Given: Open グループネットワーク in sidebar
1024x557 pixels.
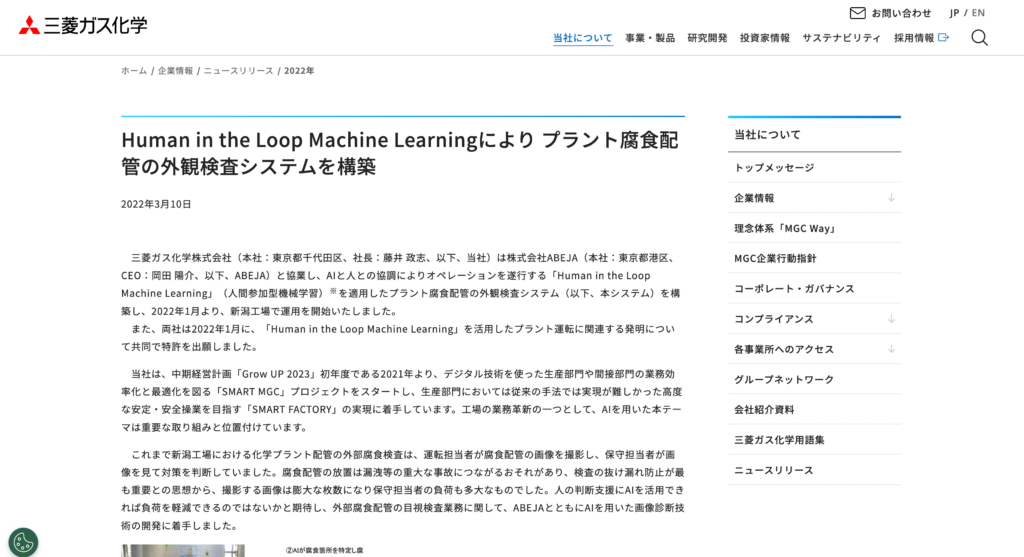Looking at the screenshot, I should tap(814, 379).
